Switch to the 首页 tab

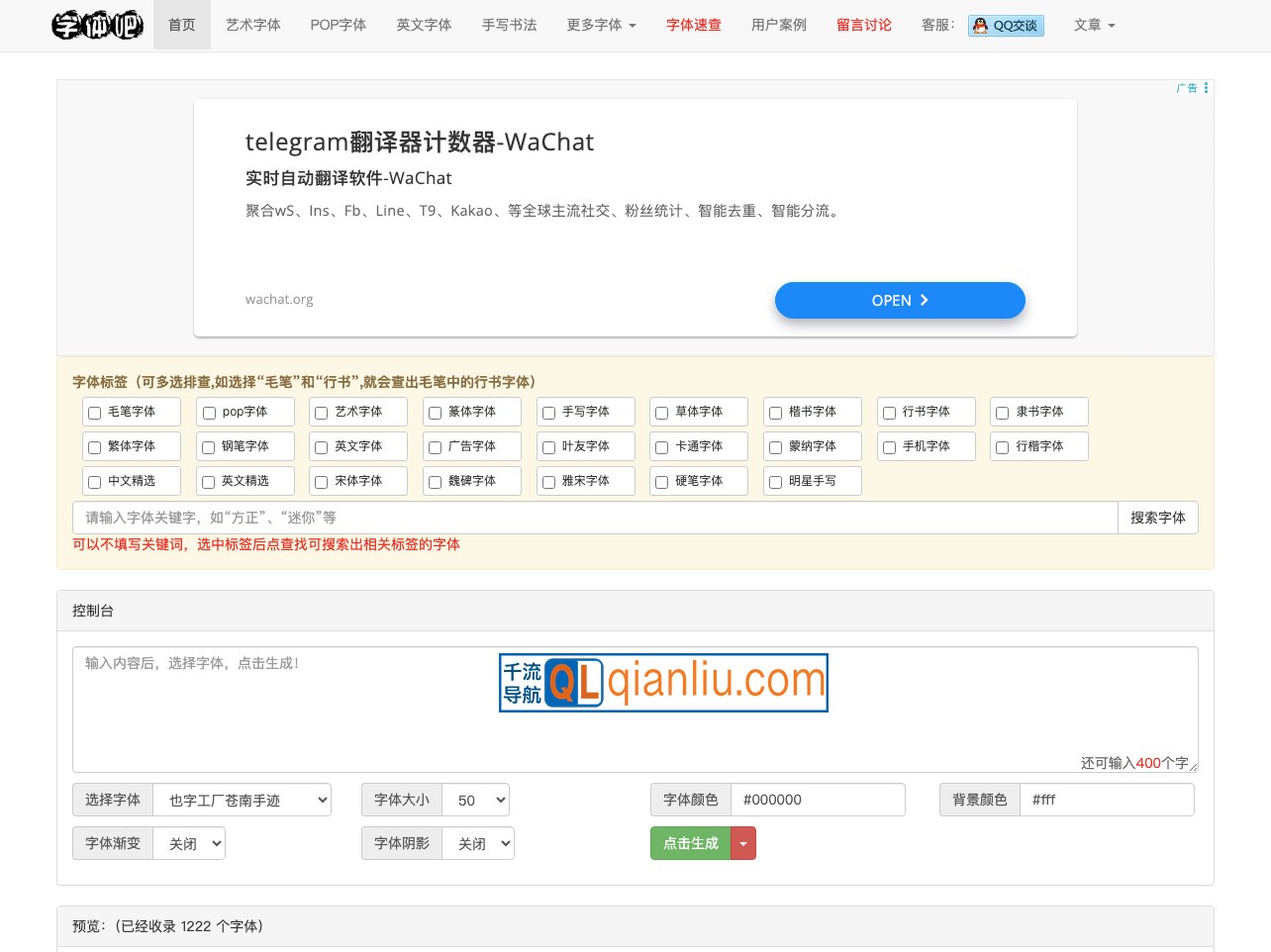click(181, 25)
